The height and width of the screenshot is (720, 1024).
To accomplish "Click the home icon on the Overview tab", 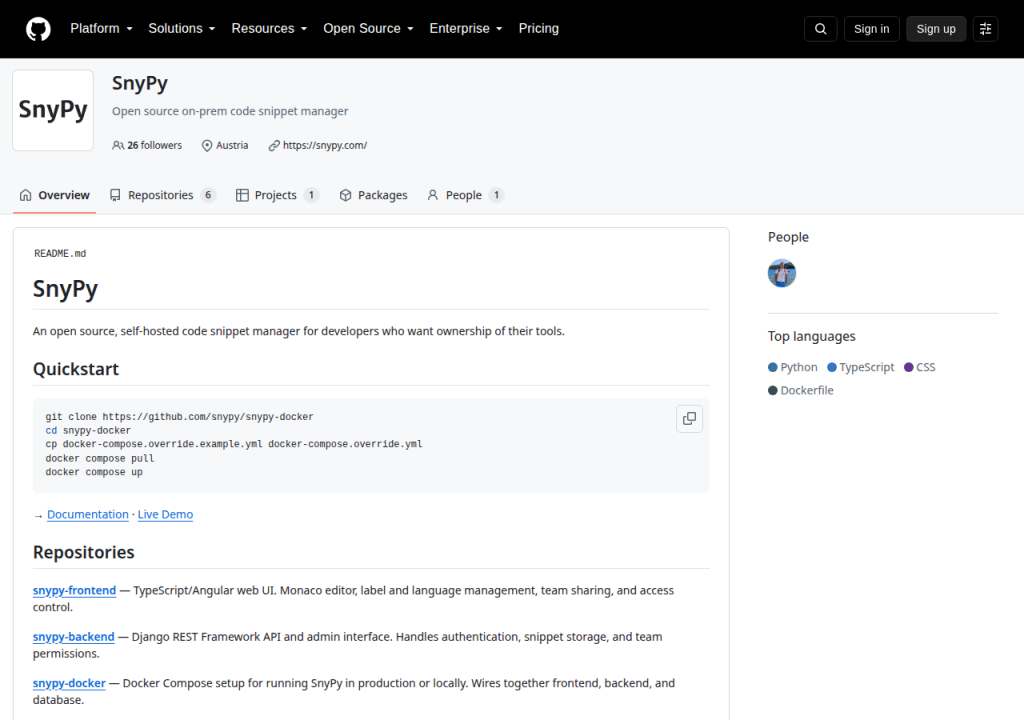I will pos(25,195).
